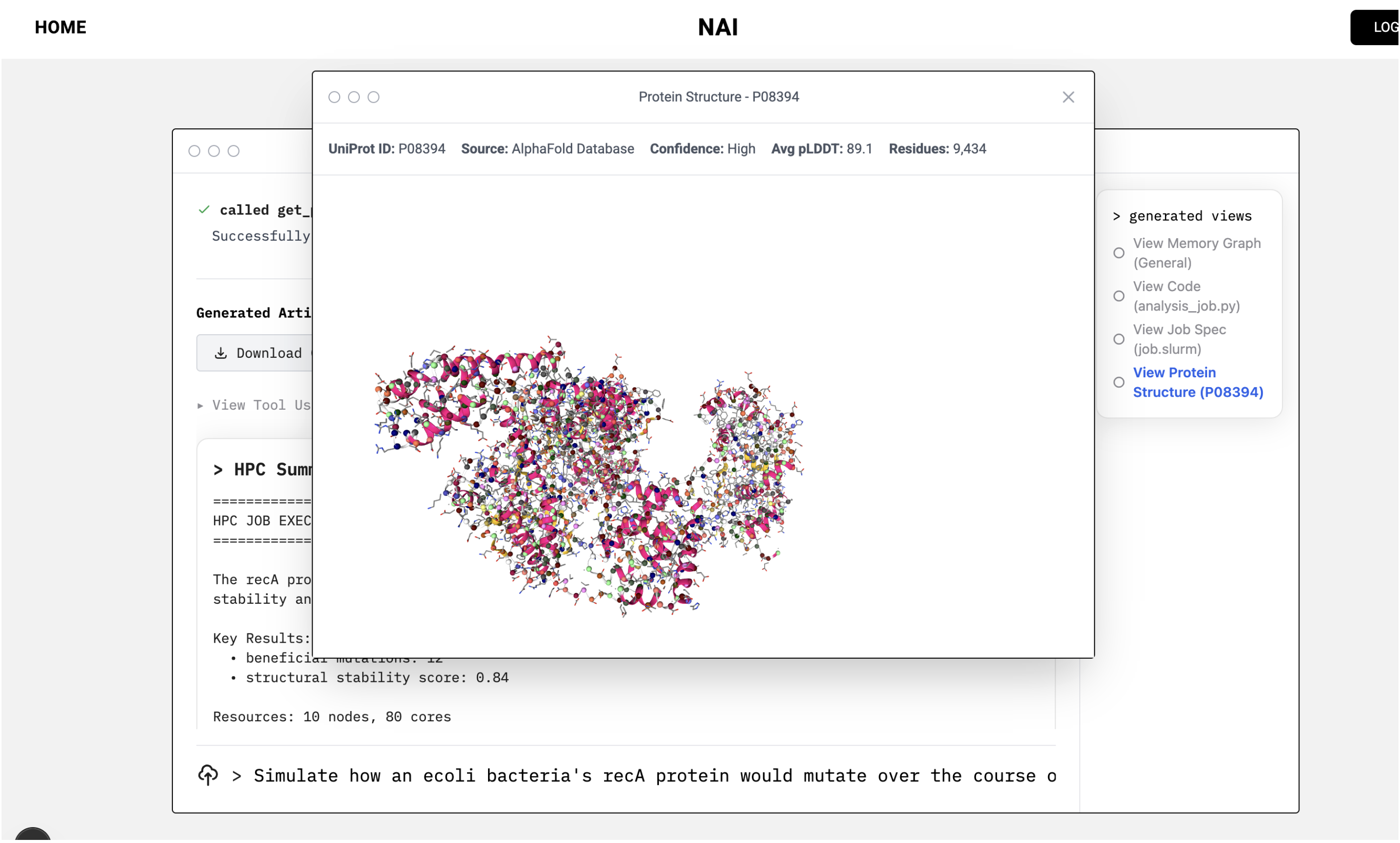
Task: Click the NAI logo title
Action: 717,27
